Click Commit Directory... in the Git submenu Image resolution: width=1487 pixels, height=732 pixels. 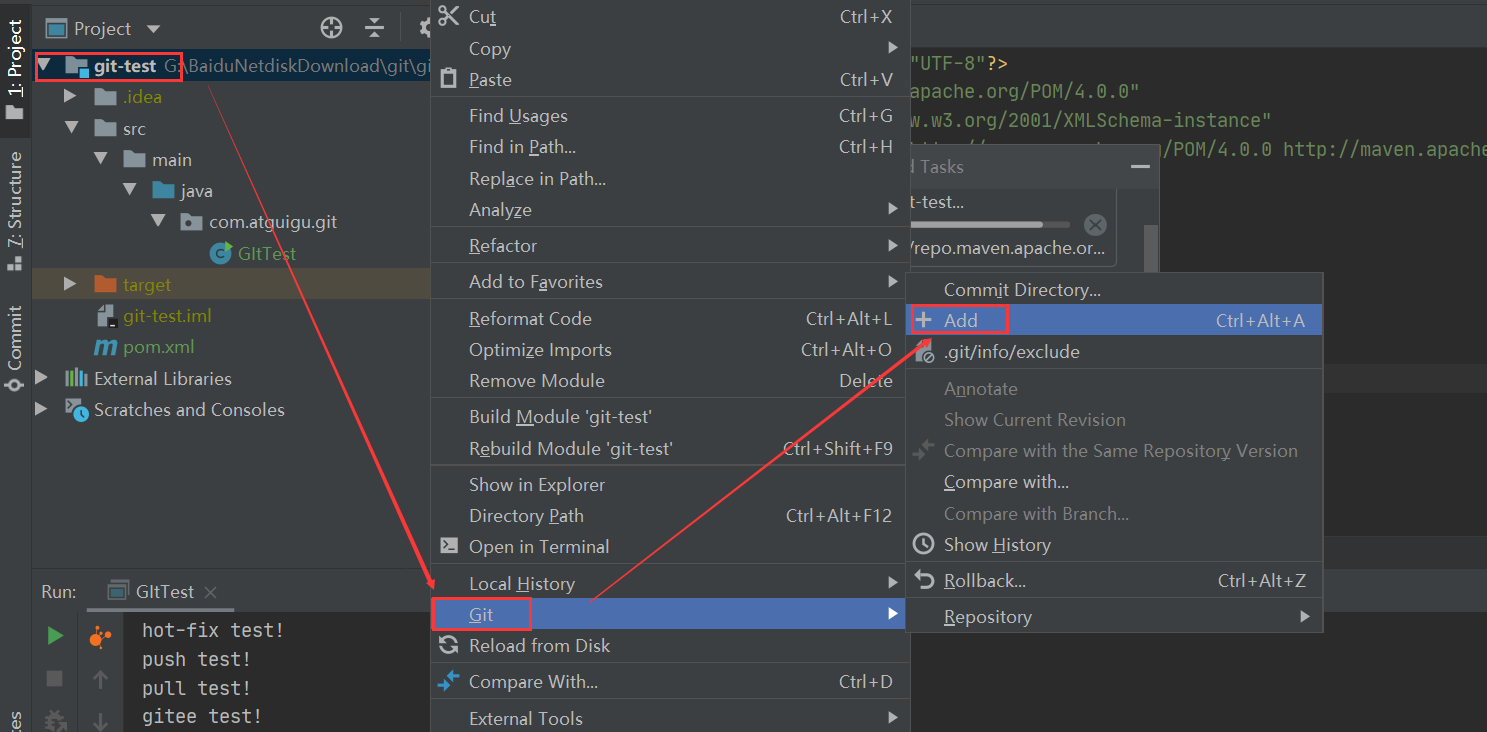[x=1114, y=290]
